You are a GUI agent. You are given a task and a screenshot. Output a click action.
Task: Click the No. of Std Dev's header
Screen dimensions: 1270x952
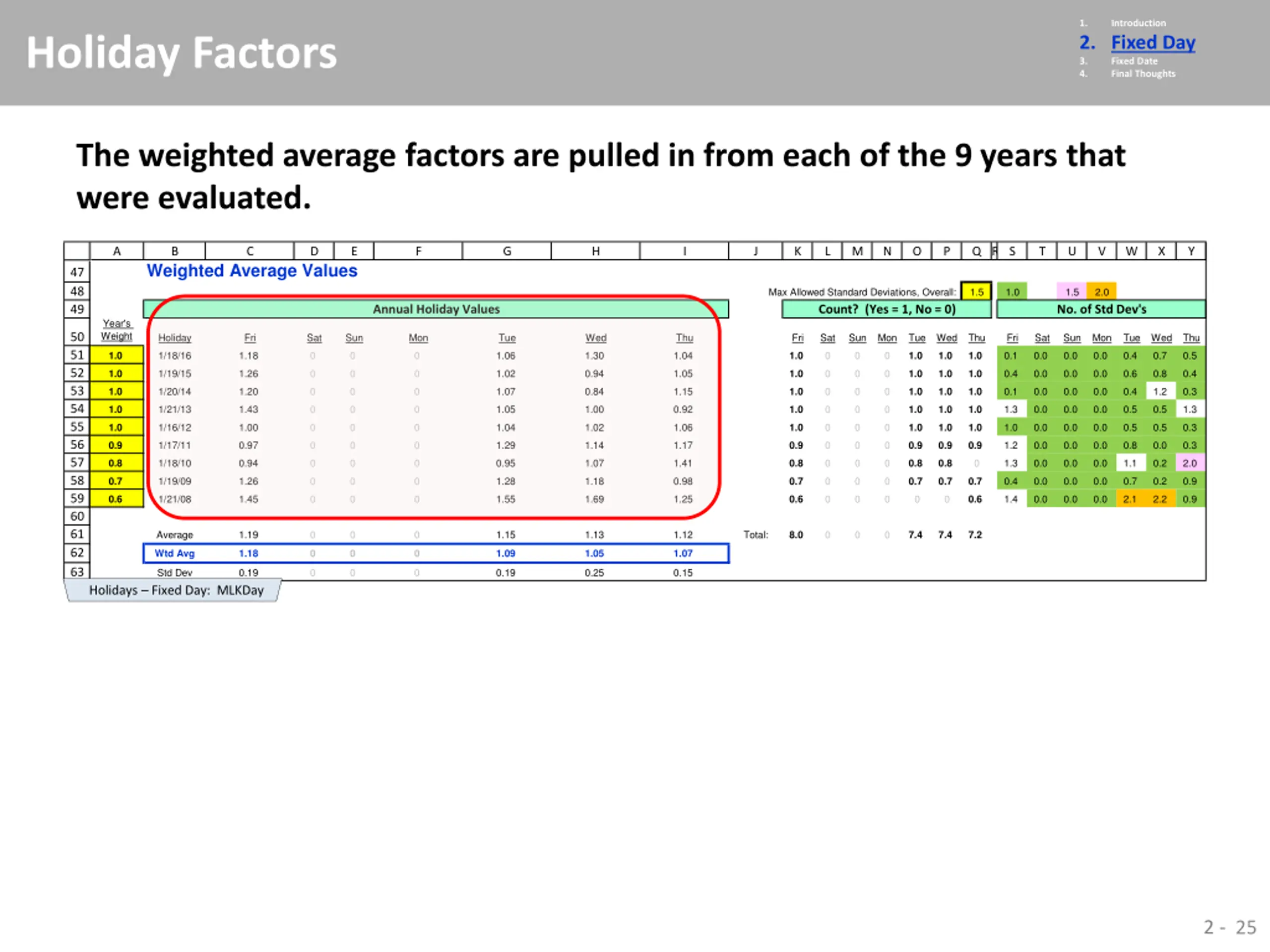(x=1101, y=309)
